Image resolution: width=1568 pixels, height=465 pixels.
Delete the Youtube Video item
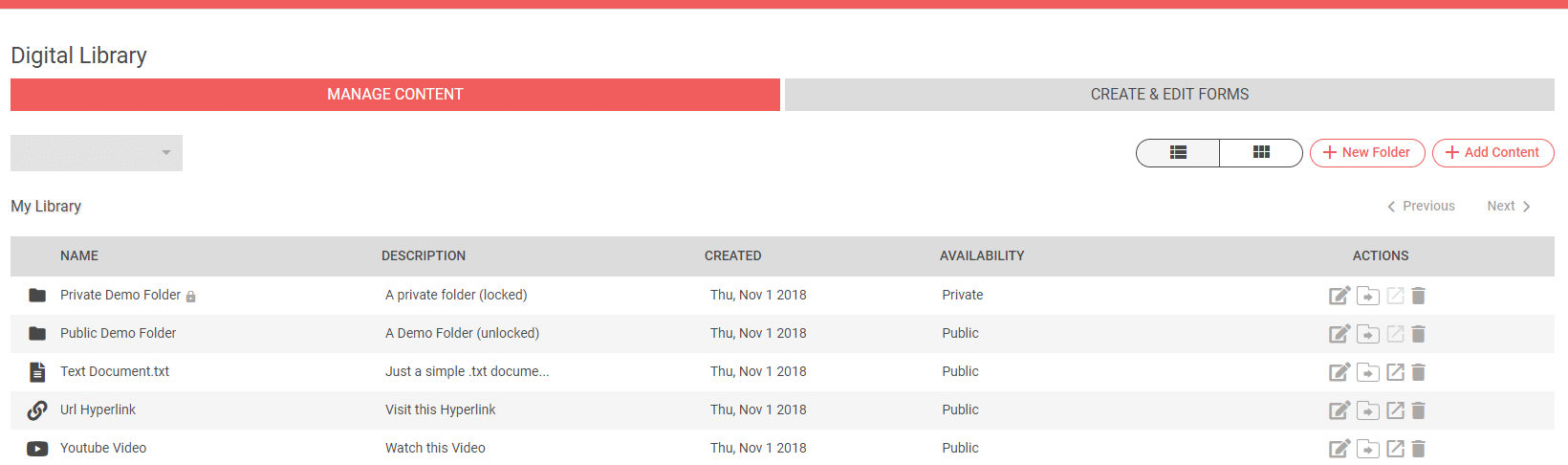[x=1419, y=449]
